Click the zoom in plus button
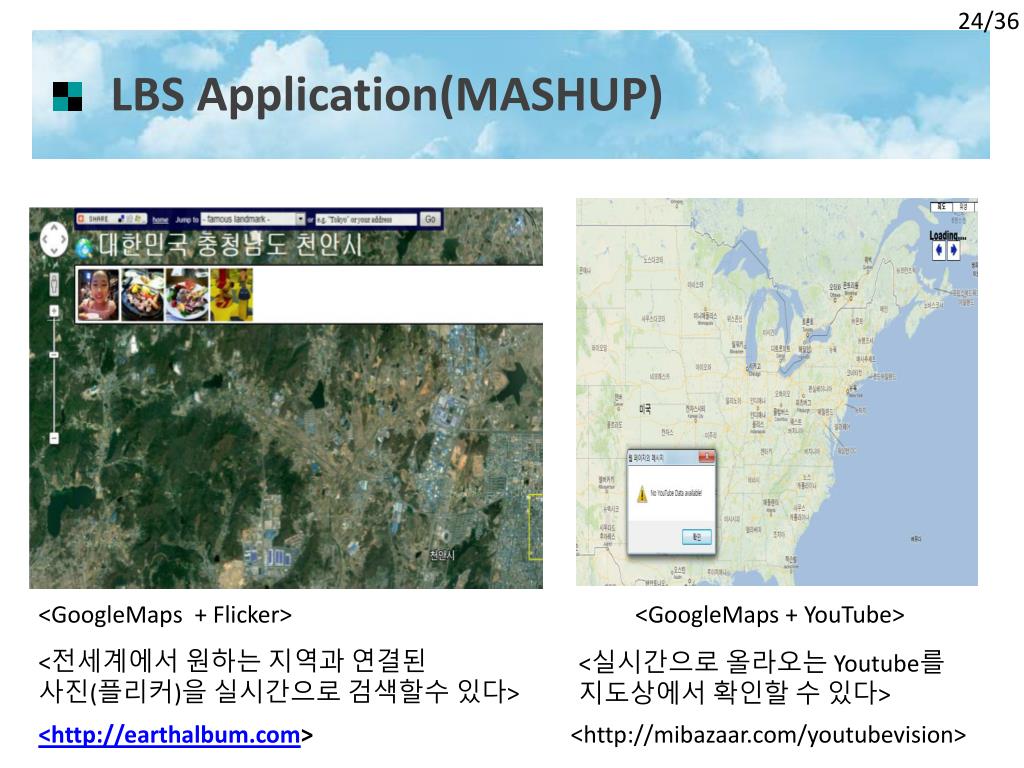This screenshot has width=1024, height=768. point(54,311)
